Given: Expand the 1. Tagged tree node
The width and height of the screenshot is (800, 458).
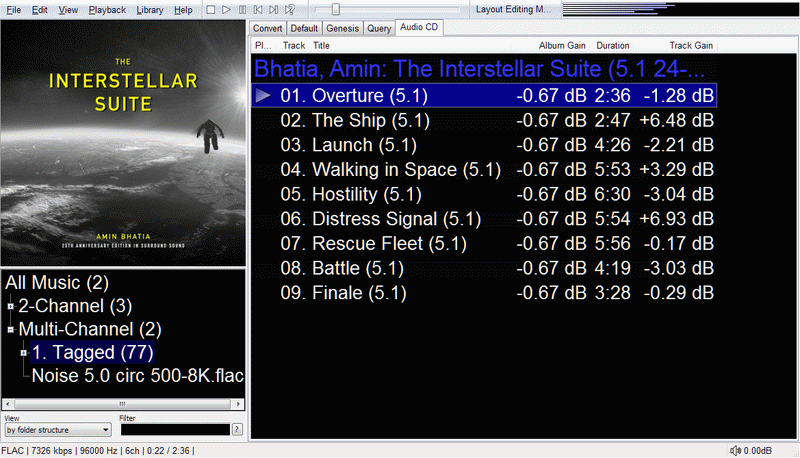Looking at the screenshot, I should click(23, 353).
